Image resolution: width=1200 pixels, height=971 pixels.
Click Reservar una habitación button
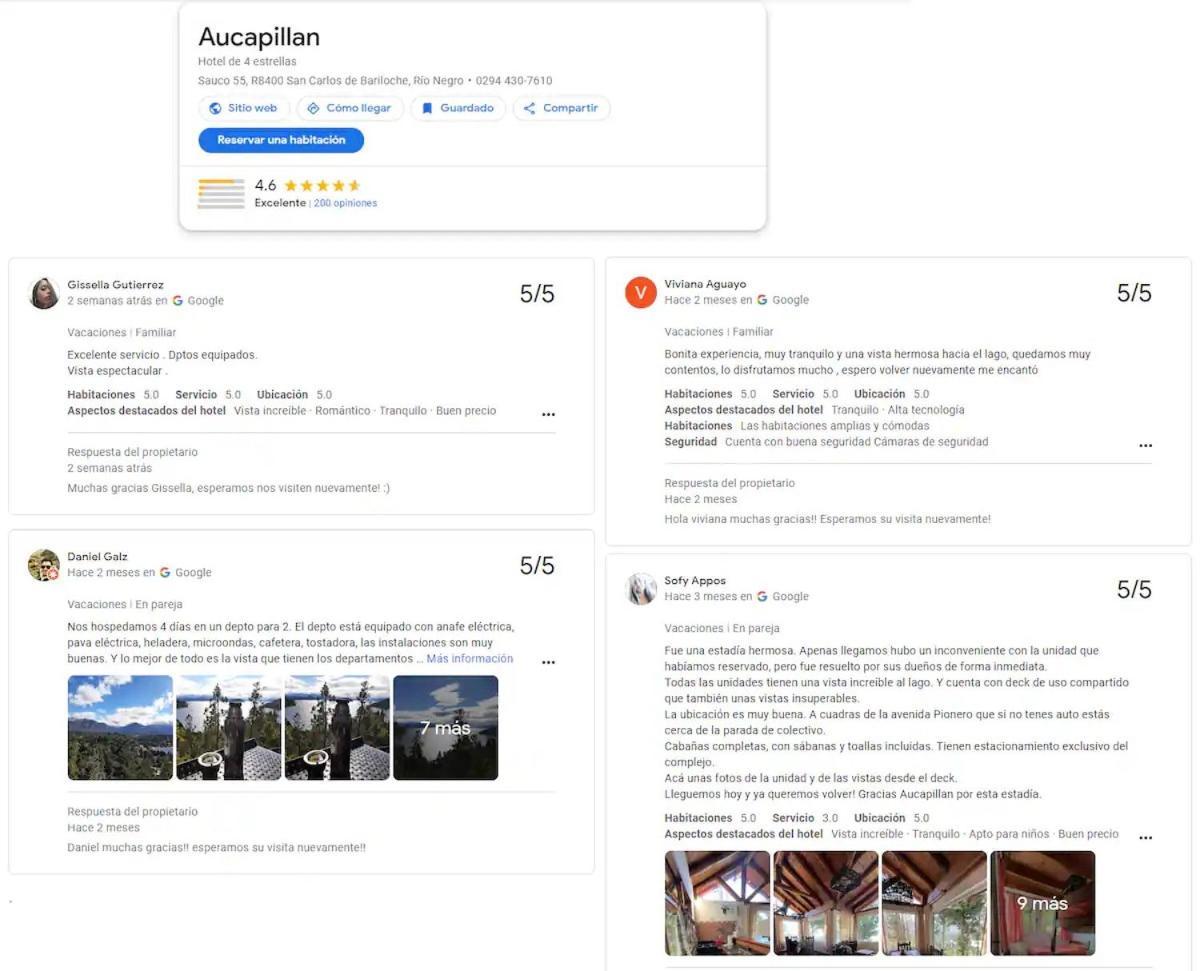coord(281,141)
